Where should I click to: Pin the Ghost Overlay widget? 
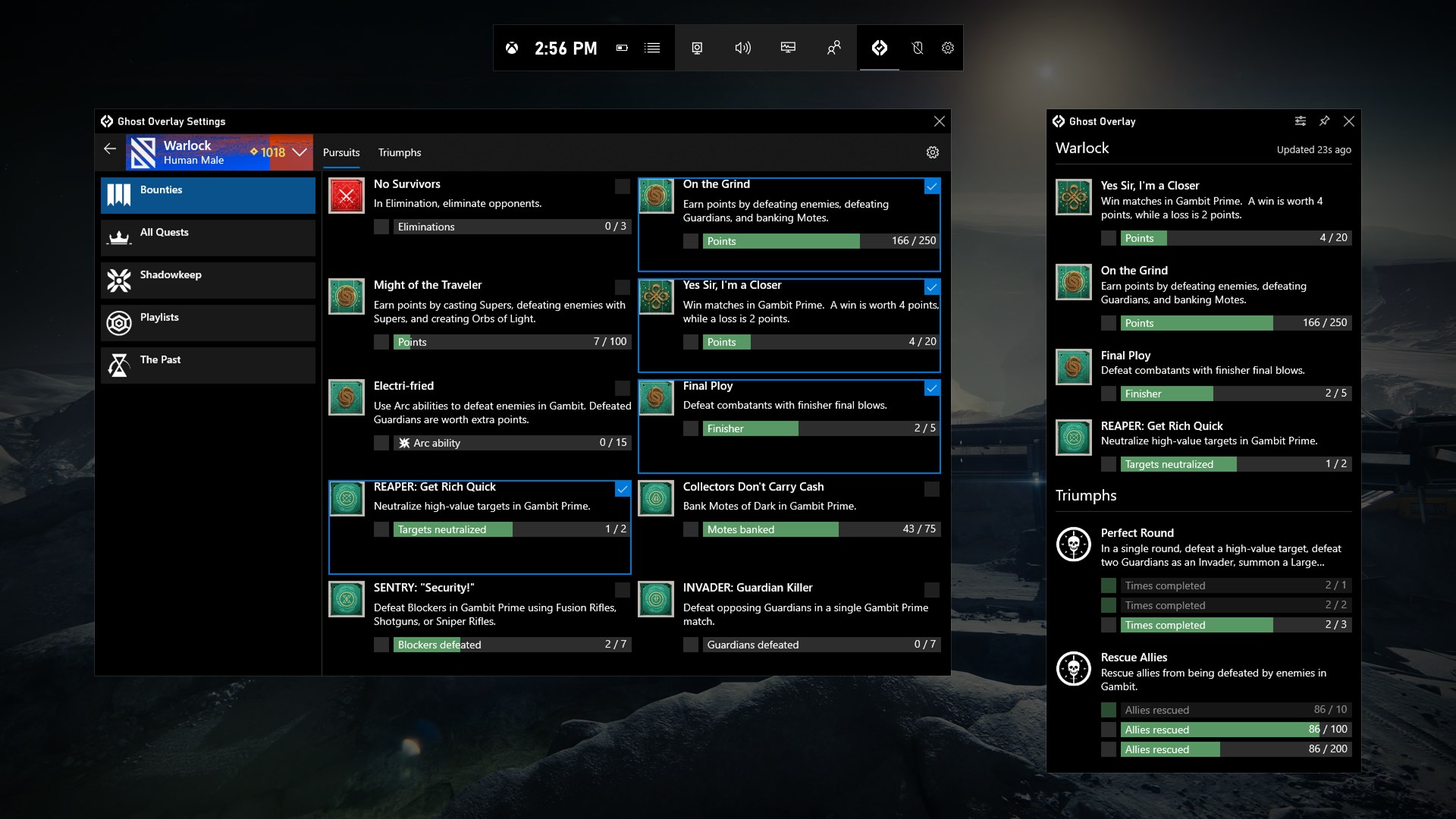1324,121
